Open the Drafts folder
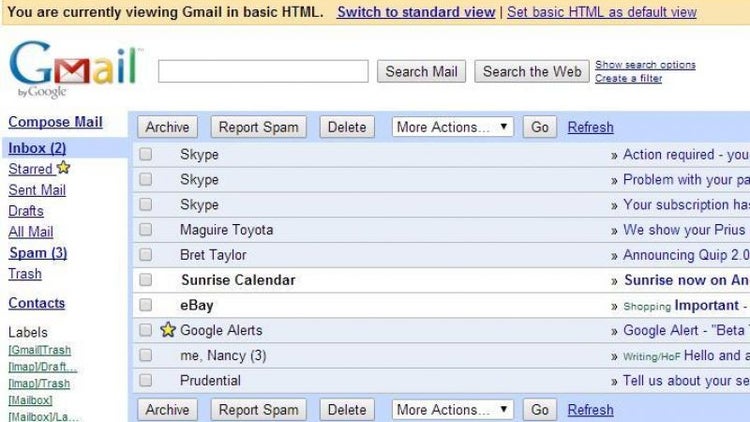750x422 pixels. 26,211
